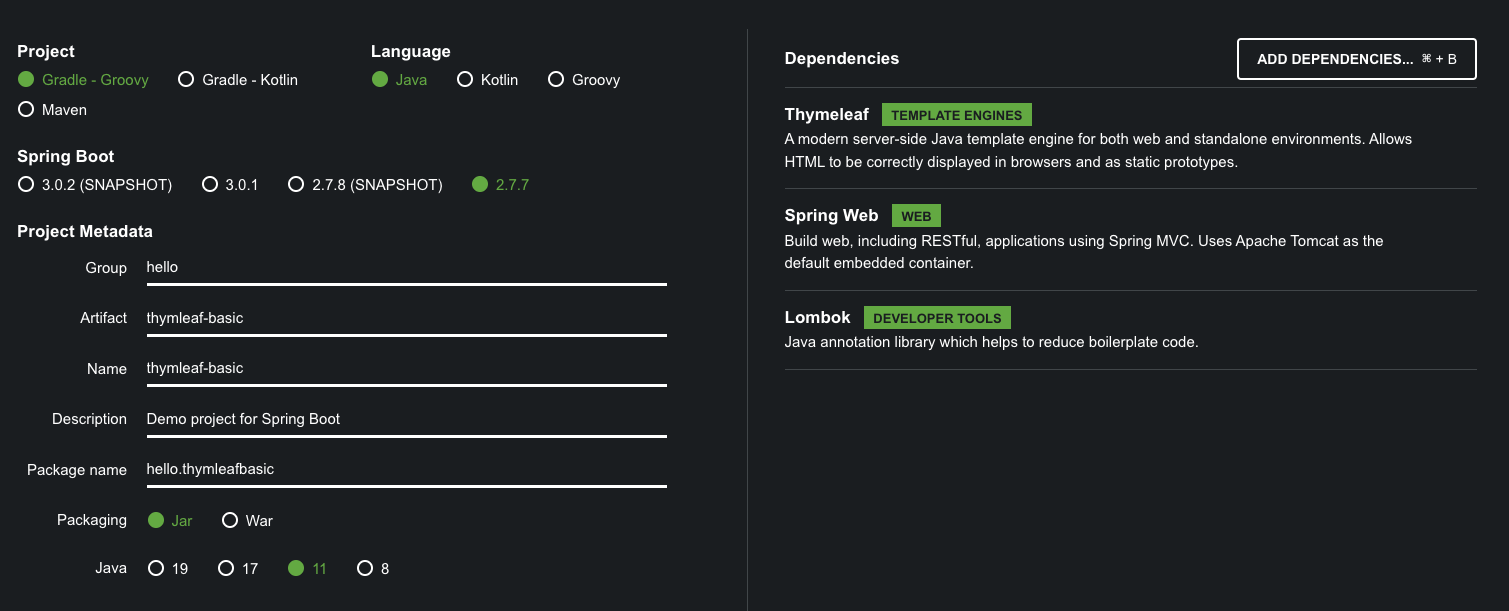Click the Spring Web dependency title

click(832, 216)
